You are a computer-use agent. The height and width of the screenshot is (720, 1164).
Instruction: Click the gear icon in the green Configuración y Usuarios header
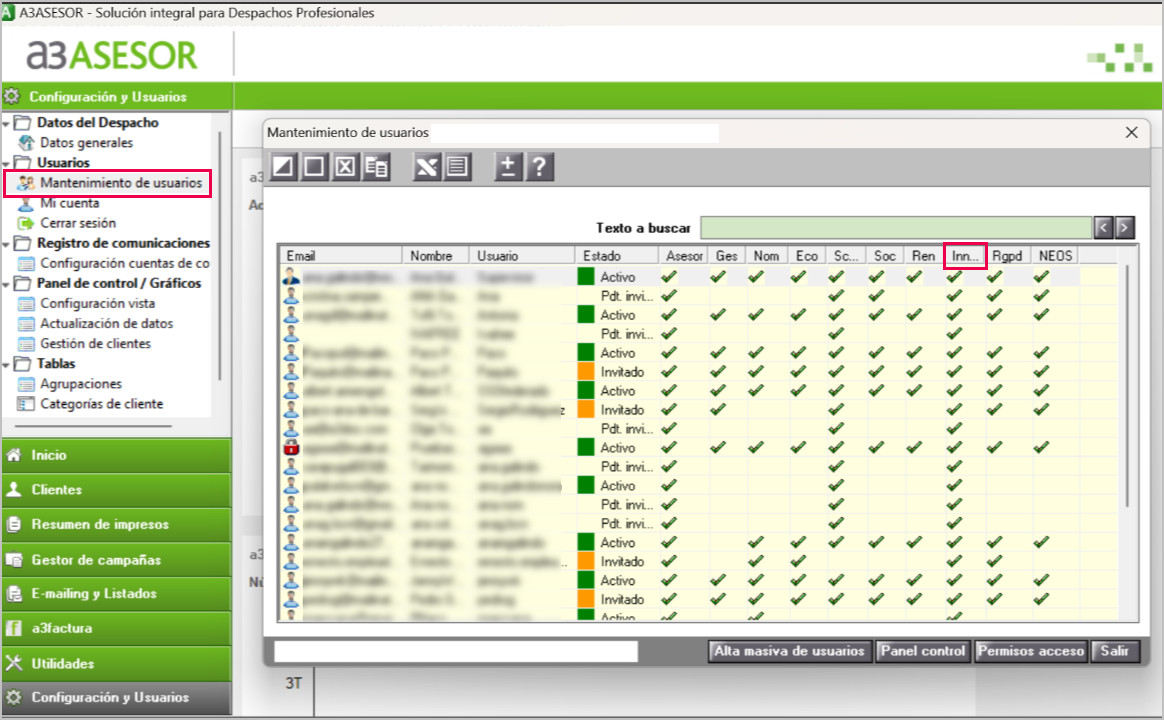pyautogui.click(x=12, y=96)
